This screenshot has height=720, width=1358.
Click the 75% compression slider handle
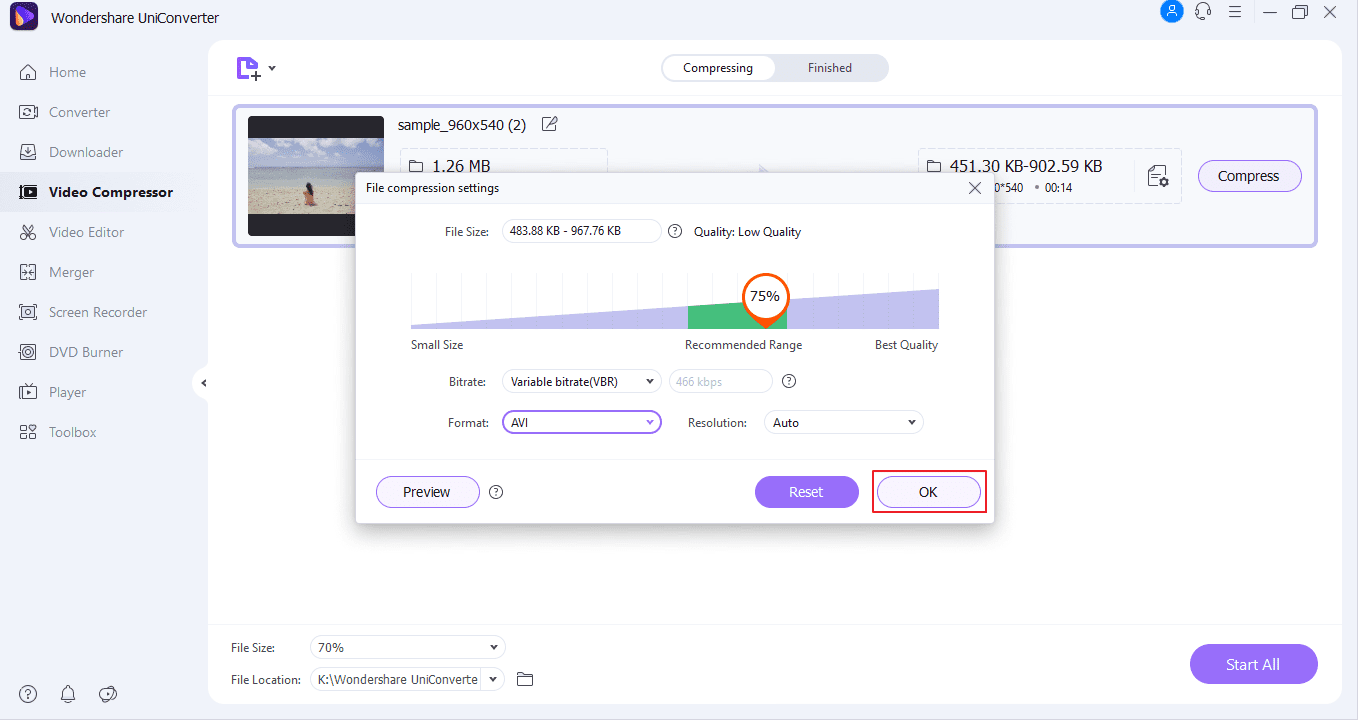[765, 297]
